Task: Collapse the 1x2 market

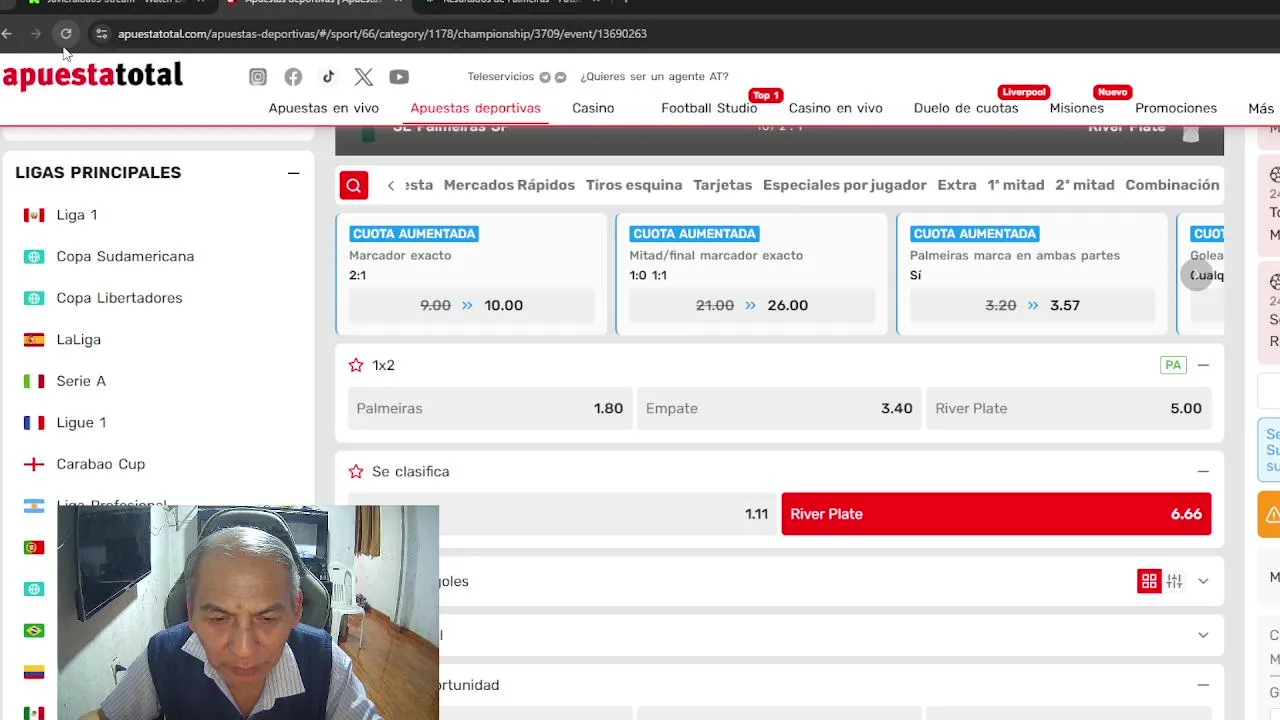Action: [1203, 365]
